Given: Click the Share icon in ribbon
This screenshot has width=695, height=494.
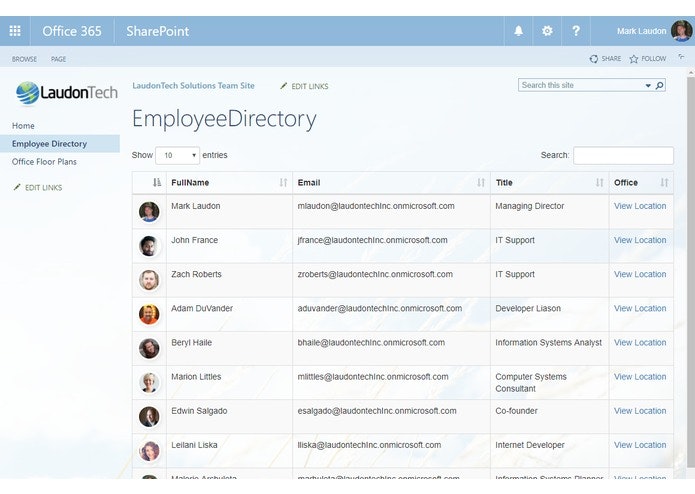Looking at the screenshot, I should (x=594, y=58).
